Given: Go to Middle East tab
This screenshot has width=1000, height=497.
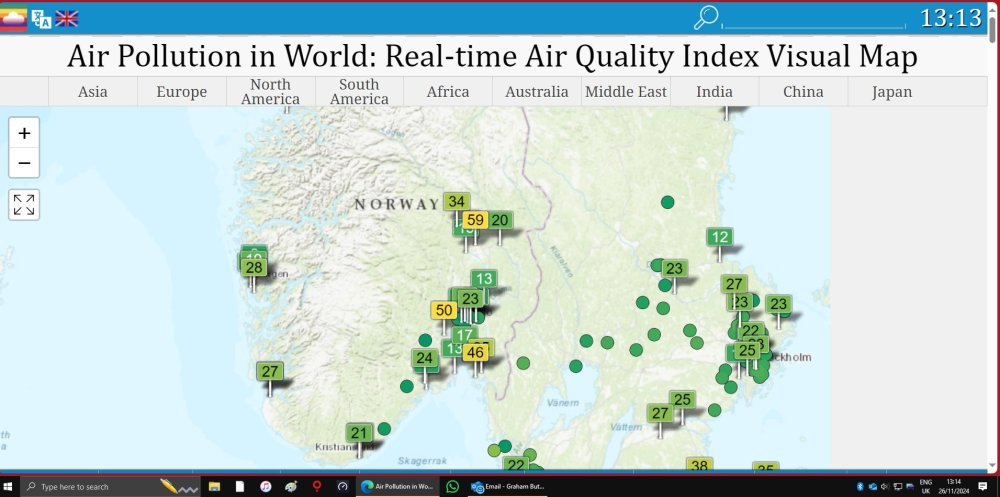Looking at the screenshot, I should [x=626, y=91].
